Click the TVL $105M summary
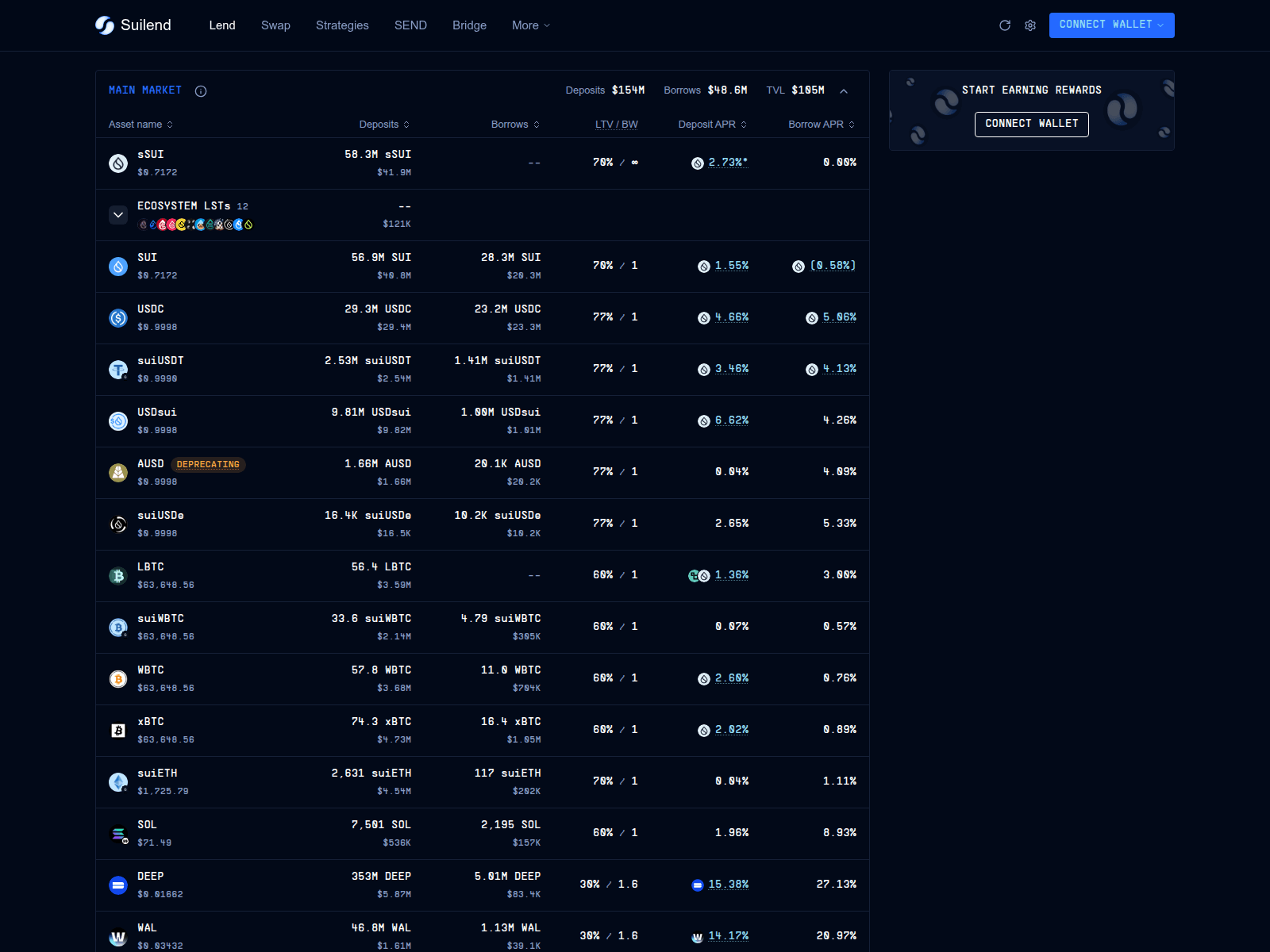Viewport: 1270px width, 952px height. (x=795, y=90)
